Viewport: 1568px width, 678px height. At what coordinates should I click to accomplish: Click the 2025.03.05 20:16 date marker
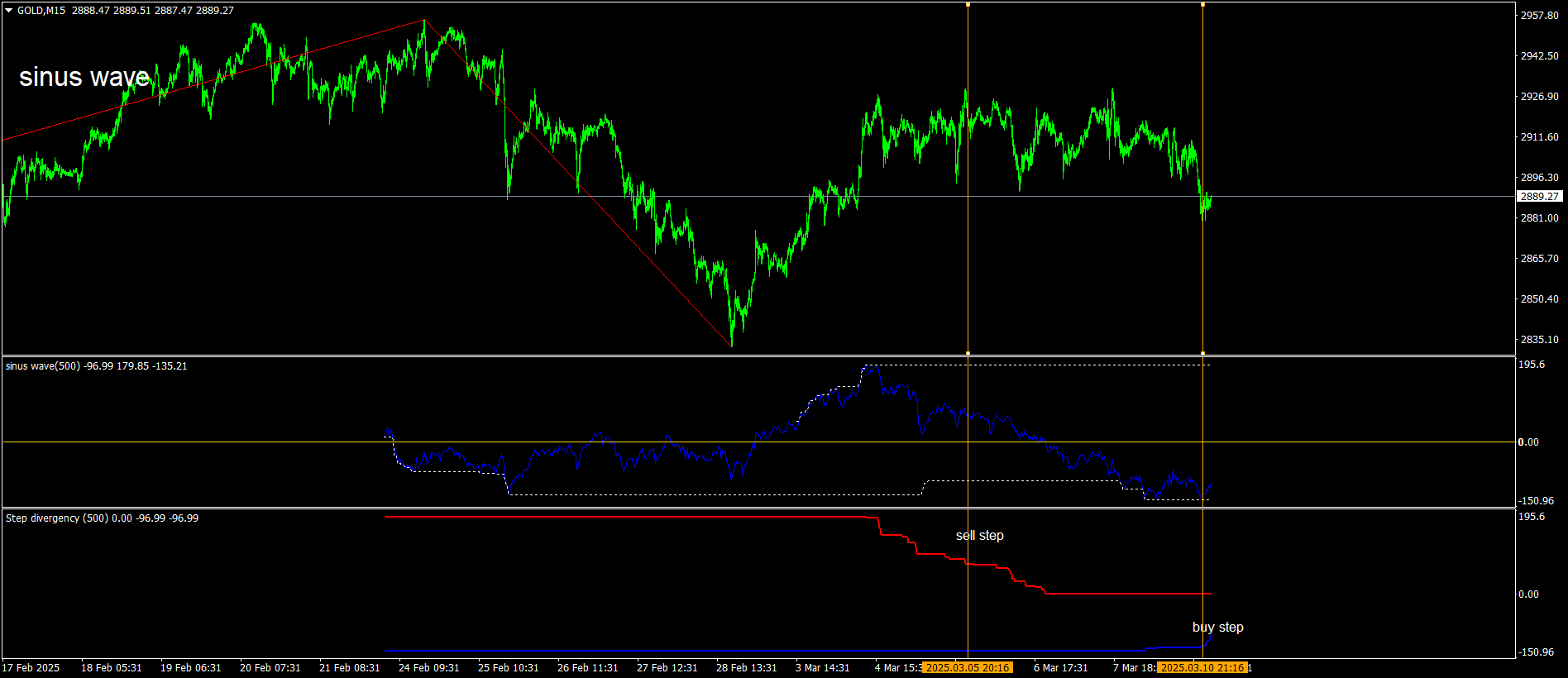pos(967,667)
